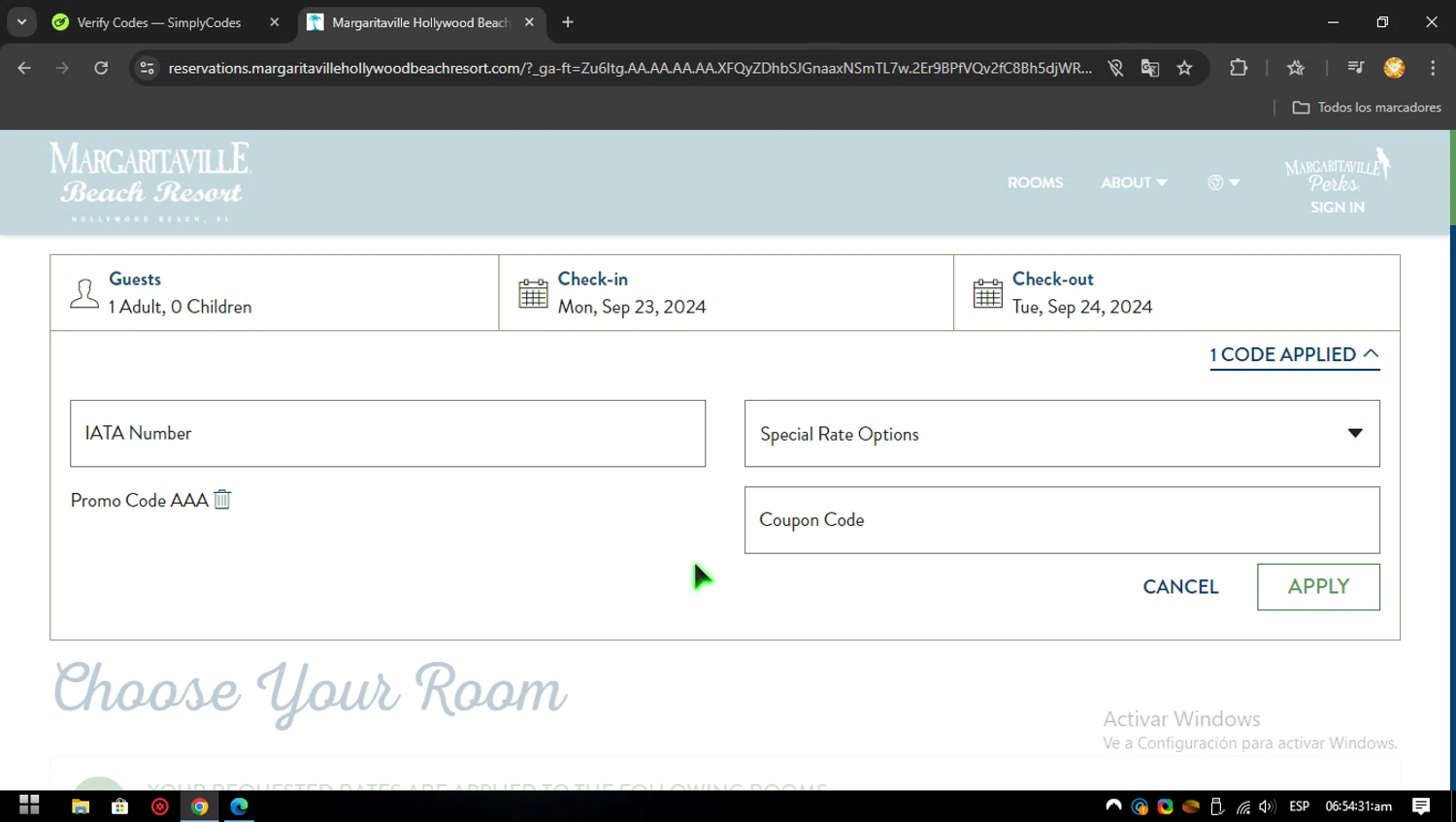This screenshot has width=1456, height=822.
Task: Delete the AAA promo code with trash icon
Action: pos(222,500)
